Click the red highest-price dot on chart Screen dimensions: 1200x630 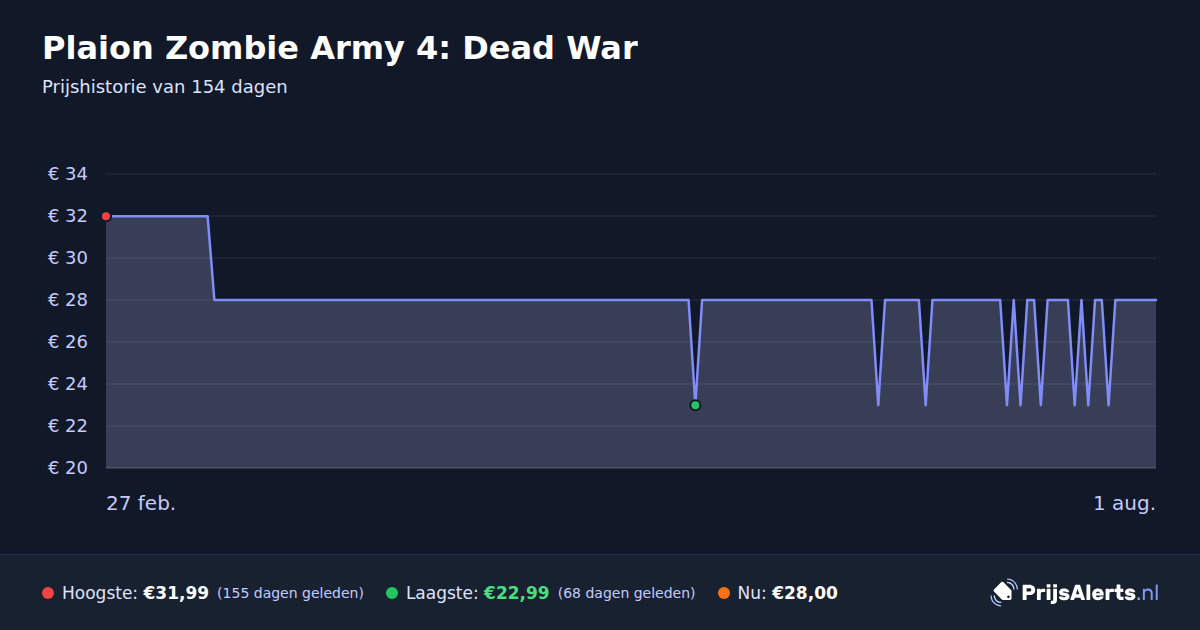pos(106,216)
